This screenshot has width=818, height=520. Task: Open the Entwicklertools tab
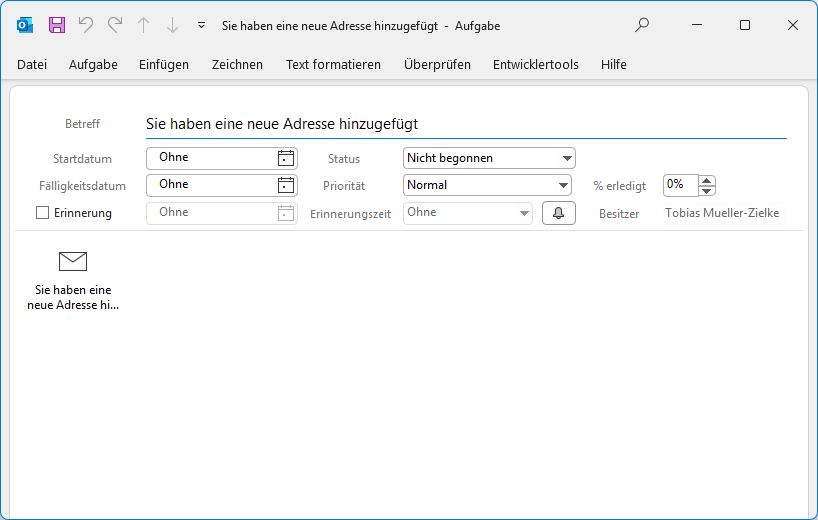(535, 64)
